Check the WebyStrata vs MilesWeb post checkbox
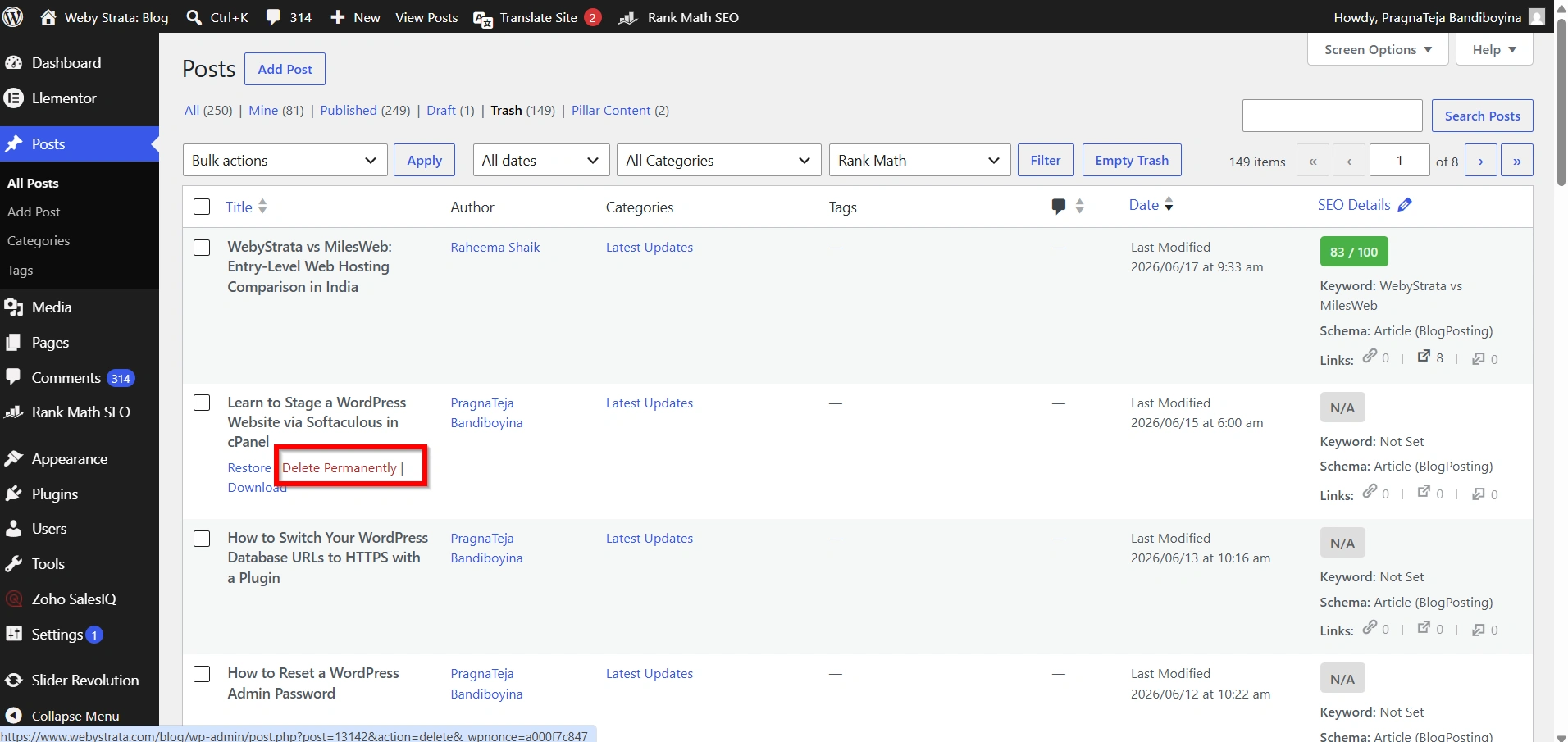This screenshot has width=1568, height=742. (202, 248)
